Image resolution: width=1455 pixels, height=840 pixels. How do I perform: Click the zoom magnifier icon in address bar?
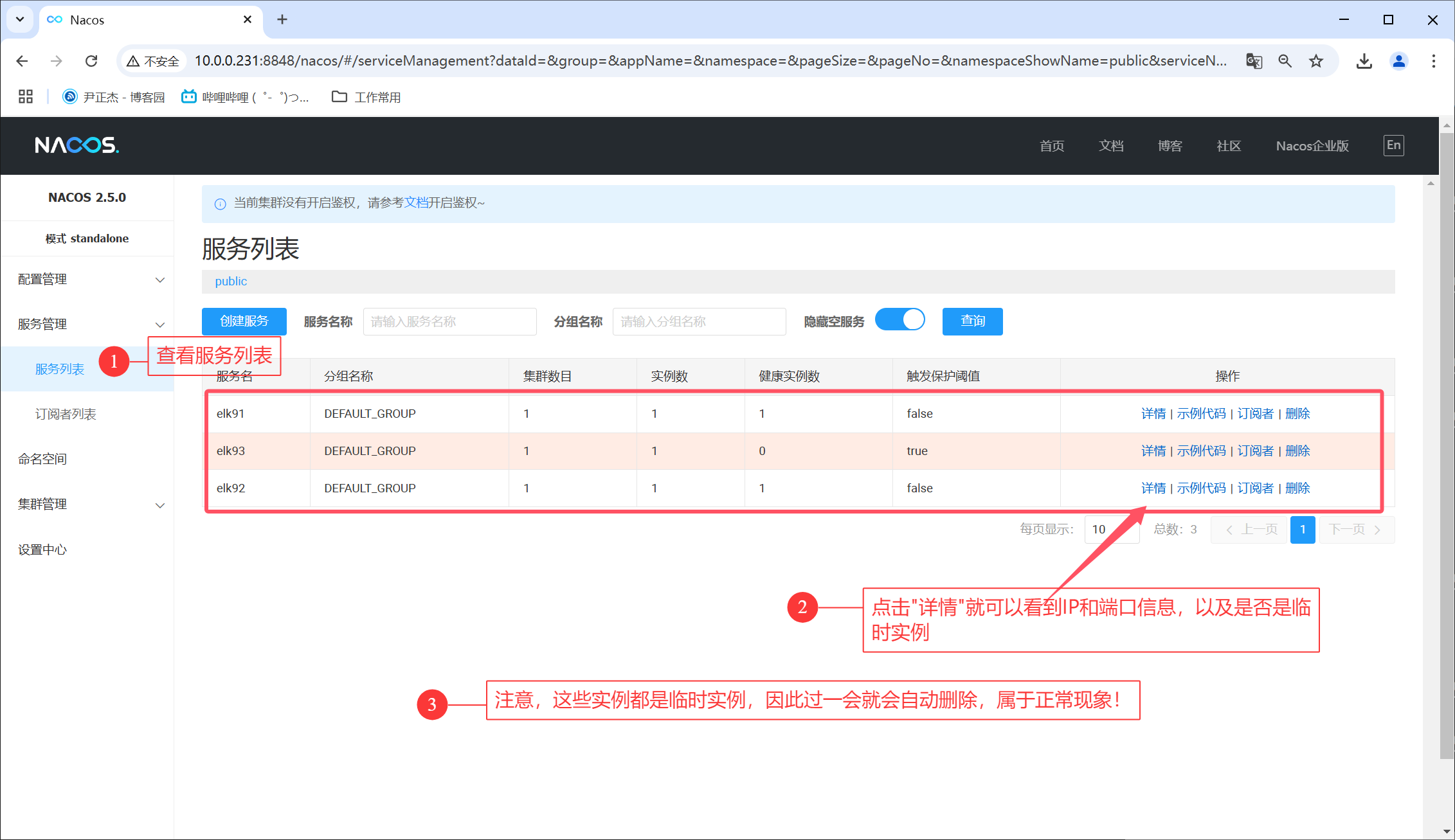1285,61
